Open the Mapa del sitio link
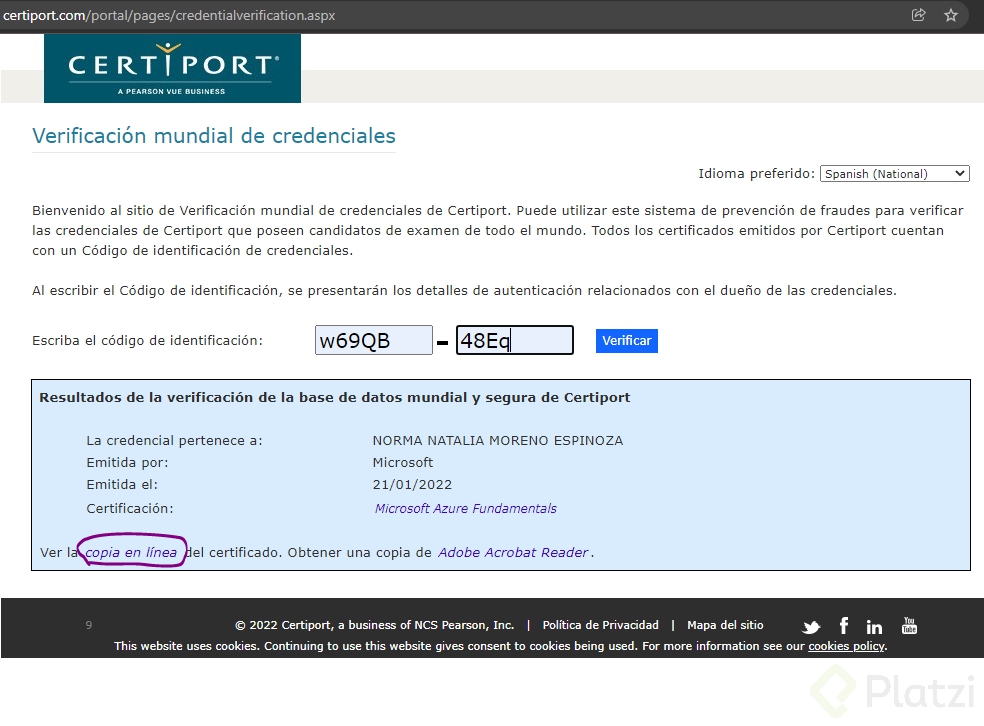 [x=725, y=625]
